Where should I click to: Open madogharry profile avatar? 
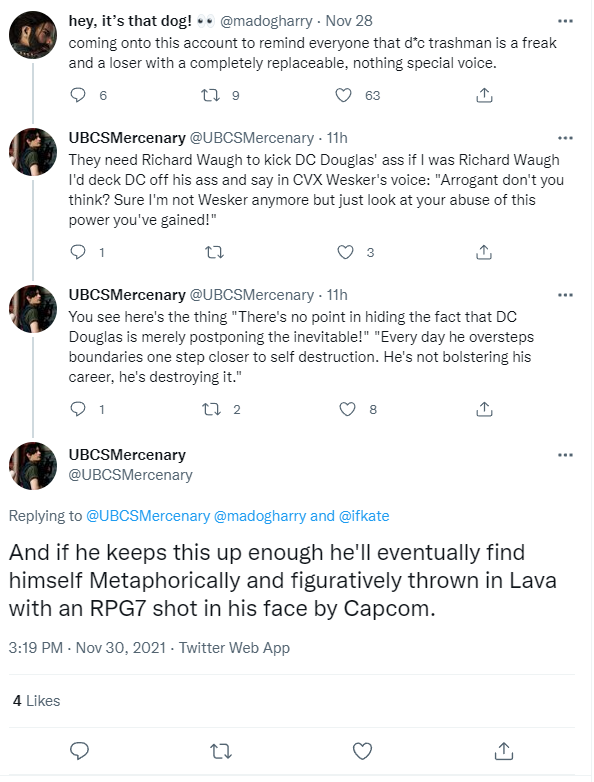pyautogui.click(x=33, y=35)
